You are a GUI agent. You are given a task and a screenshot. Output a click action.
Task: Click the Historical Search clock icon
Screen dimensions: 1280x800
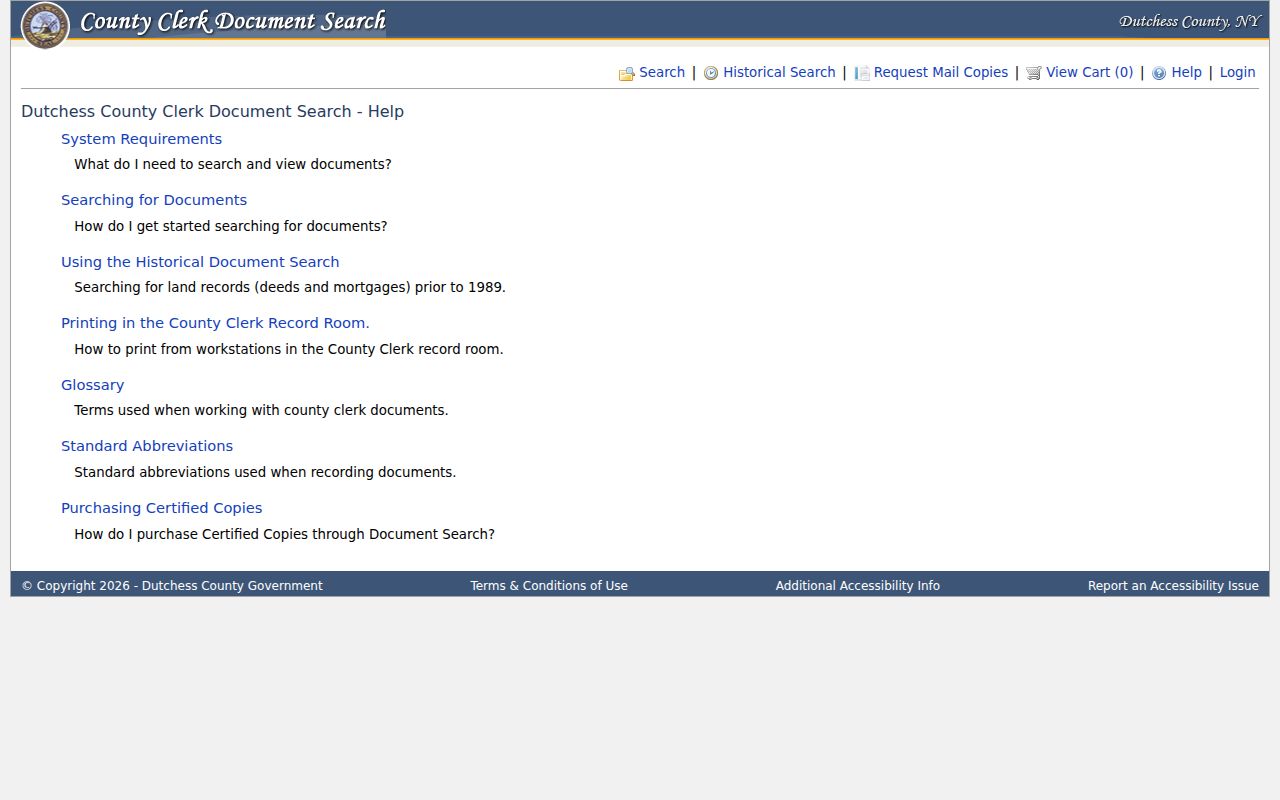point(711,73)
